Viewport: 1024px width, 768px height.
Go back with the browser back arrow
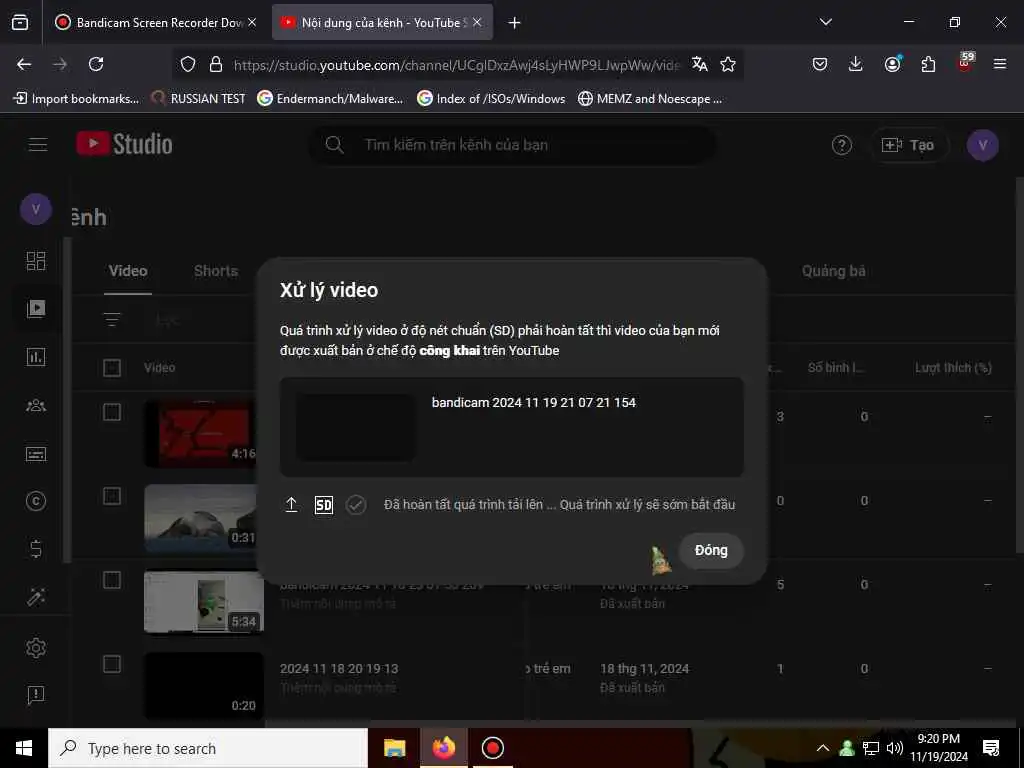pos(24,64)
